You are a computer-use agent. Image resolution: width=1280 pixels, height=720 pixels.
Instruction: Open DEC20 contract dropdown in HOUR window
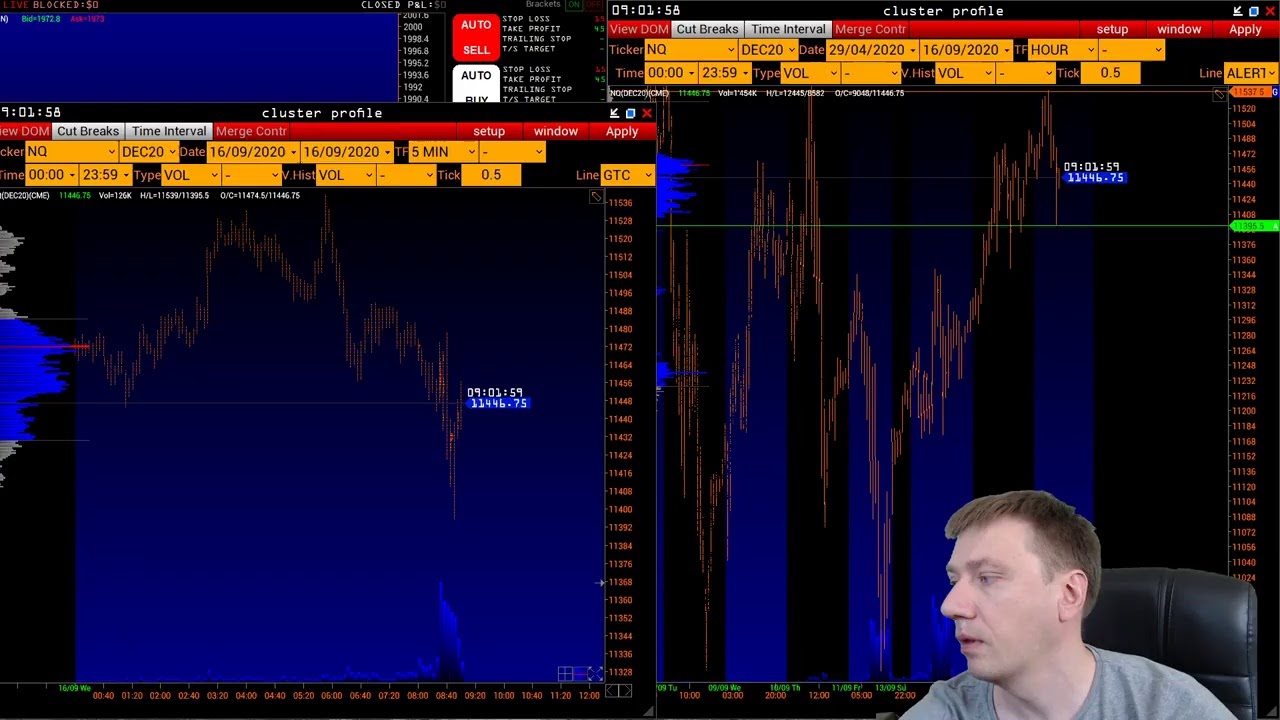[768, 50]
